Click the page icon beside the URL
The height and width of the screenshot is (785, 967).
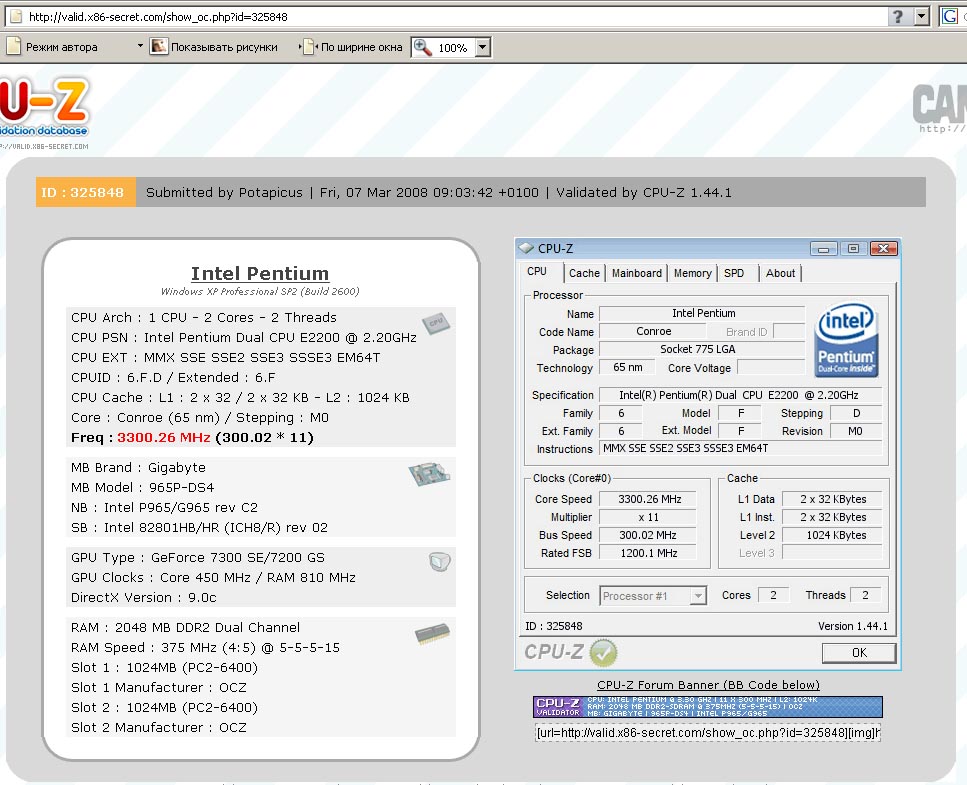tap(15, 16)
